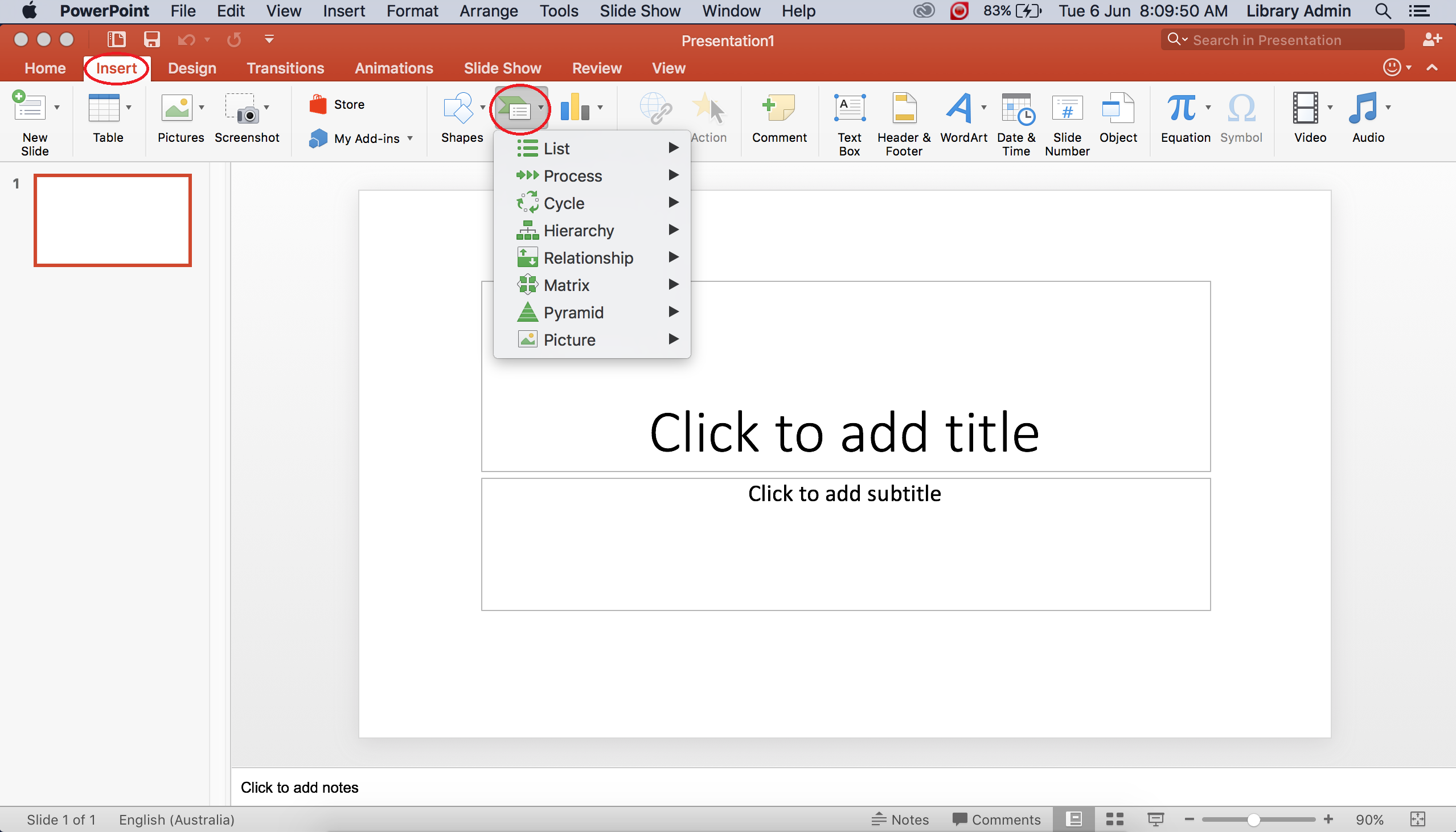1456x832 pixels.
Task: Click the 'Click to add notes' area
Action: 843,788
